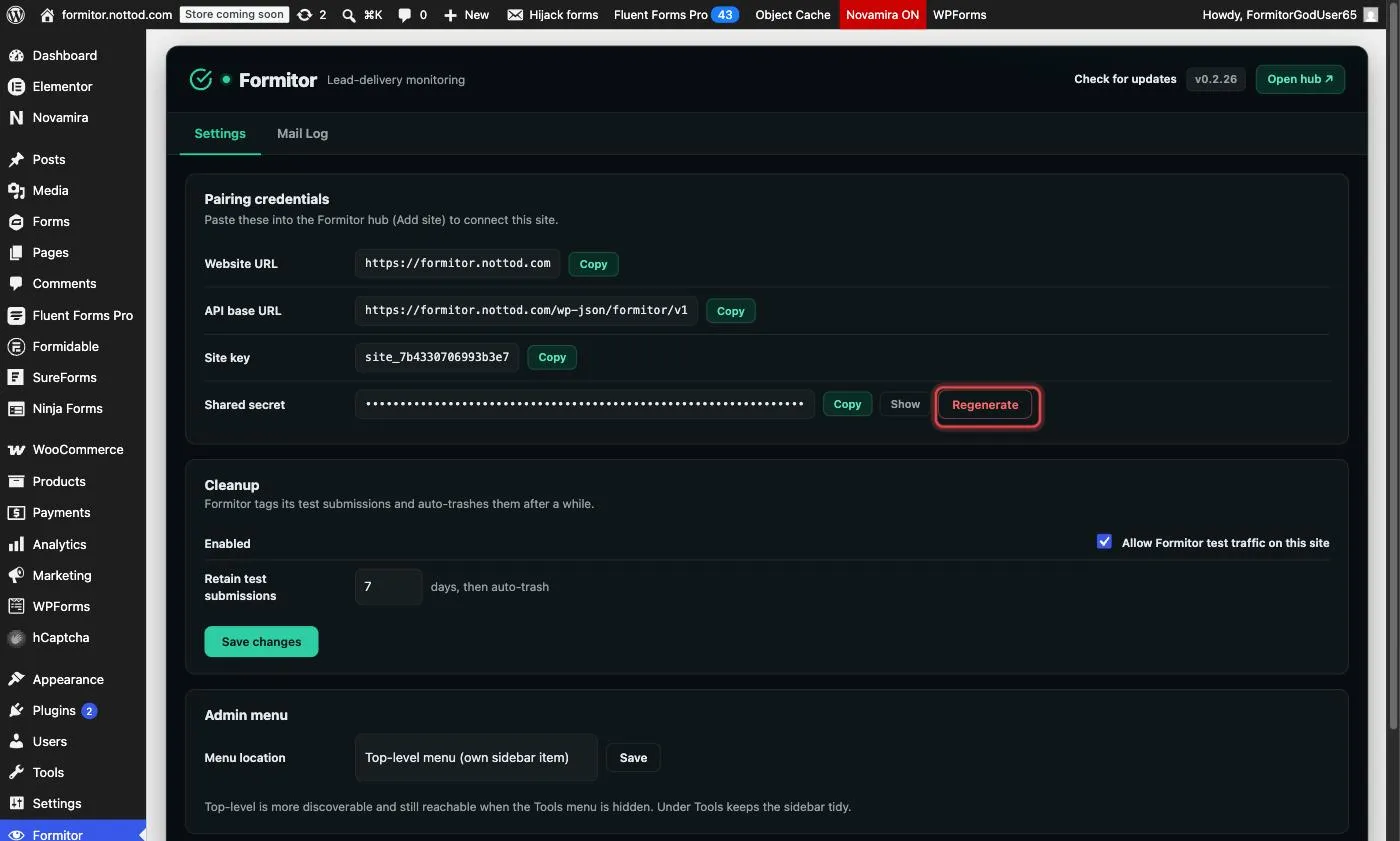The height and width of the screenshot is (841, 1400).
Task: Click the Retain test submissions days field
Action: click(x=388, y=586)
